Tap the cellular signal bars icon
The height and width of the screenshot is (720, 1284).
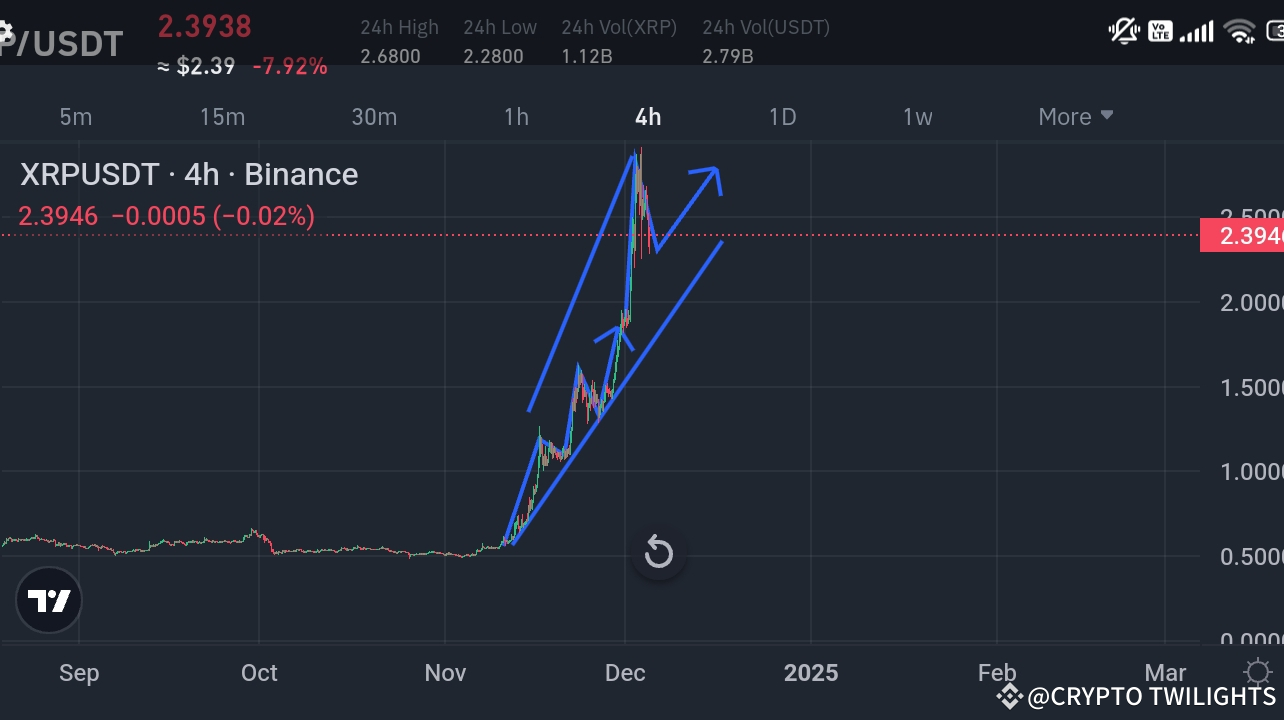pyautogui.click(x=1198, y=31)
